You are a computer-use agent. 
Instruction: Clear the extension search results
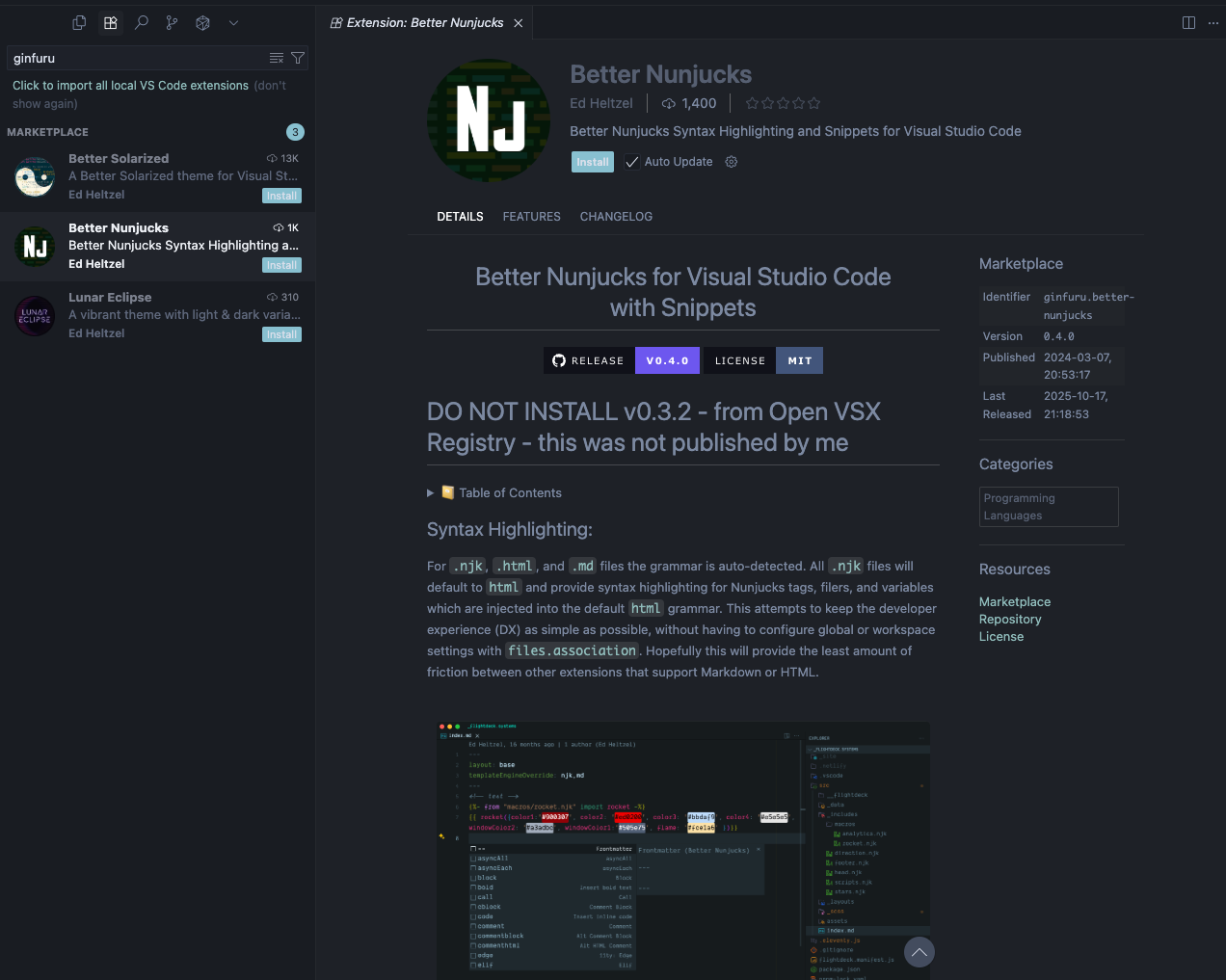tap(277, 59)
